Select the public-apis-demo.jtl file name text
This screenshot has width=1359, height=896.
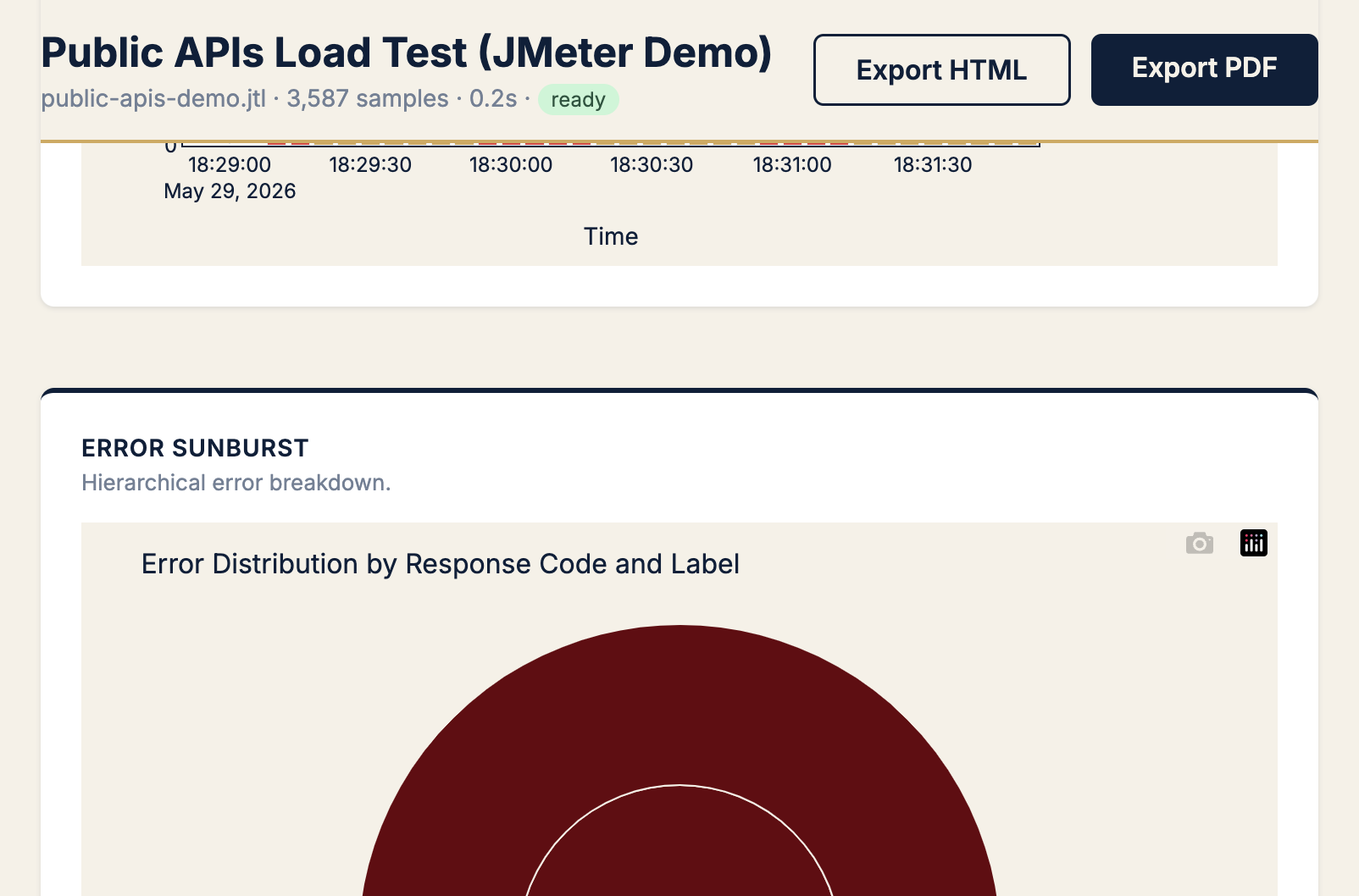coord(153,98)
